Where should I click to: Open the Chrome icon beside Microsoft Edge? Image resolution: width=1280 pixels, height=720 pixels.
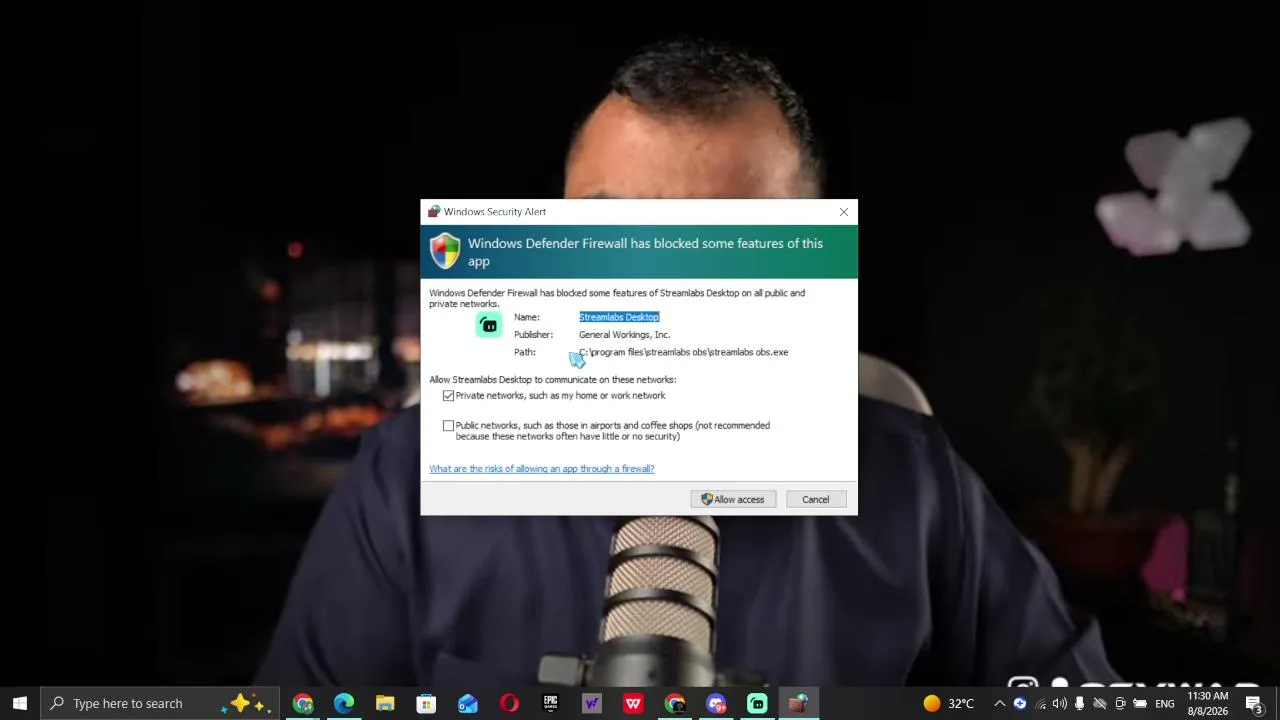(303, 703)
